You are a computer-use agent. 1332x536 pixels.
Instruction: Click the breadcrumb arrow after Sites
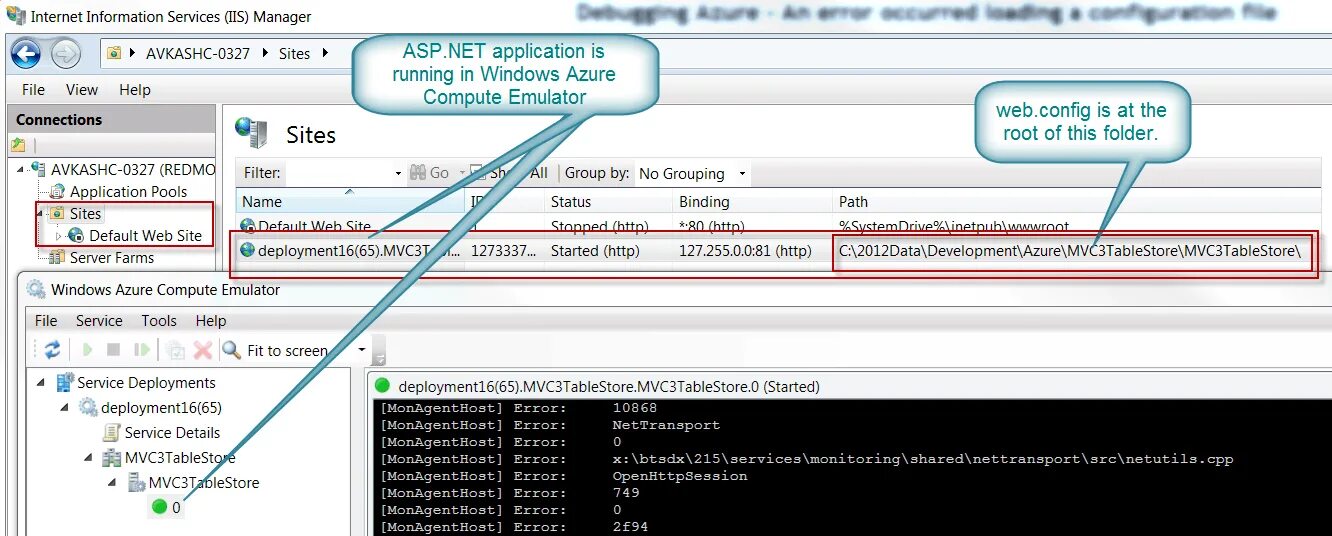pos(324,53)
